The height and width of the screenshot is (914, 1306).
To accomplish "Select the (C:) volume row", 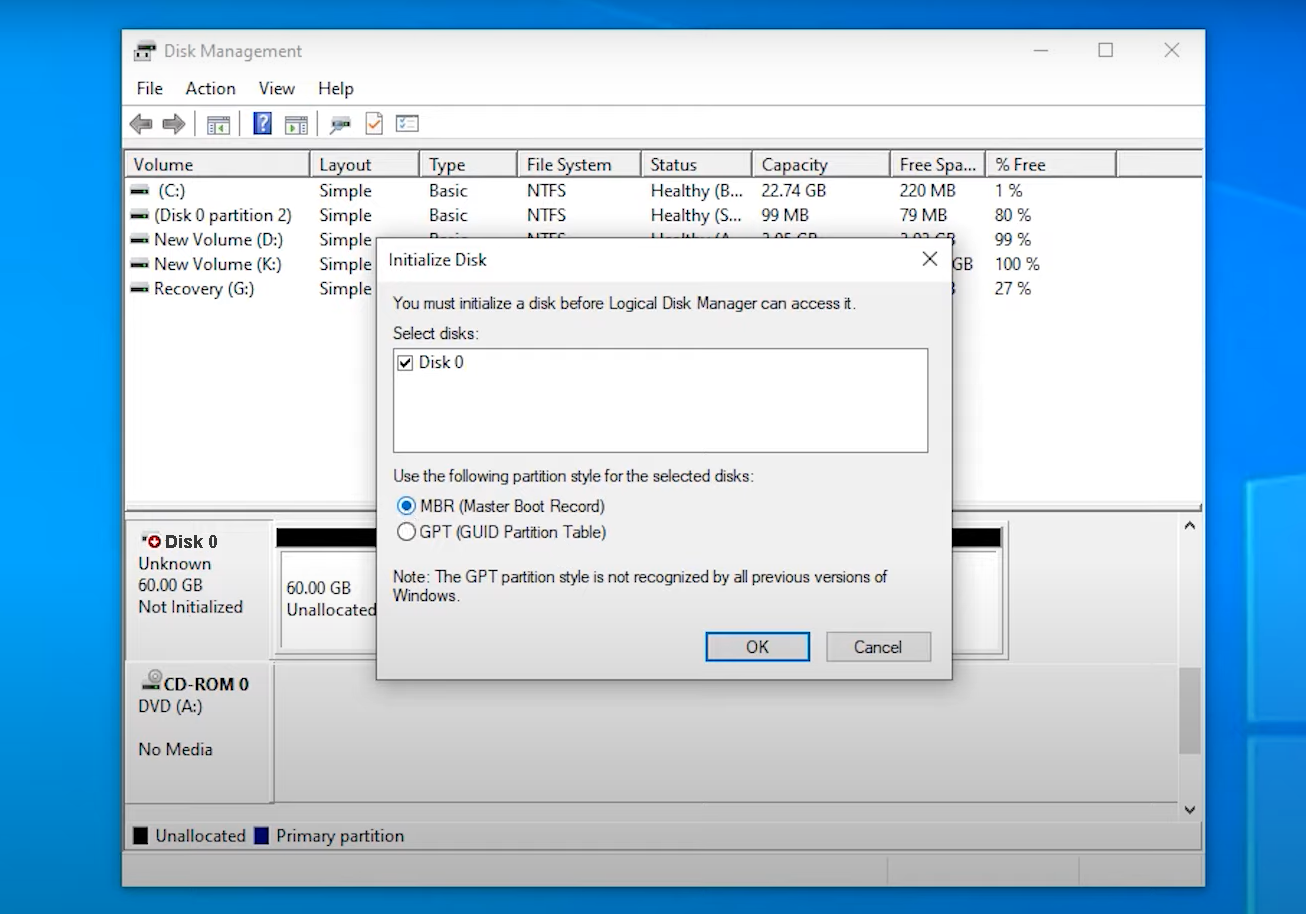I will (663, 190).
